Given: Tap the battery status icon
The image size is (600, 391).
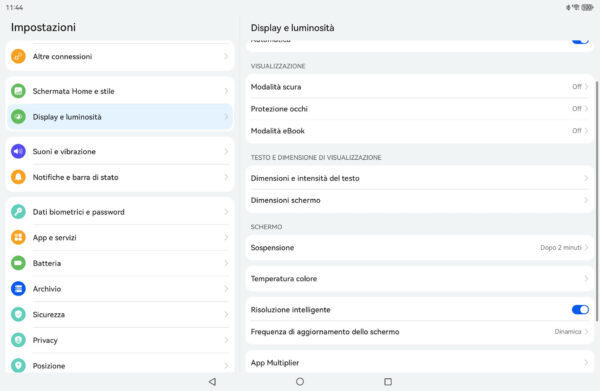Looking at the screenshot, I should click(587, 7).
